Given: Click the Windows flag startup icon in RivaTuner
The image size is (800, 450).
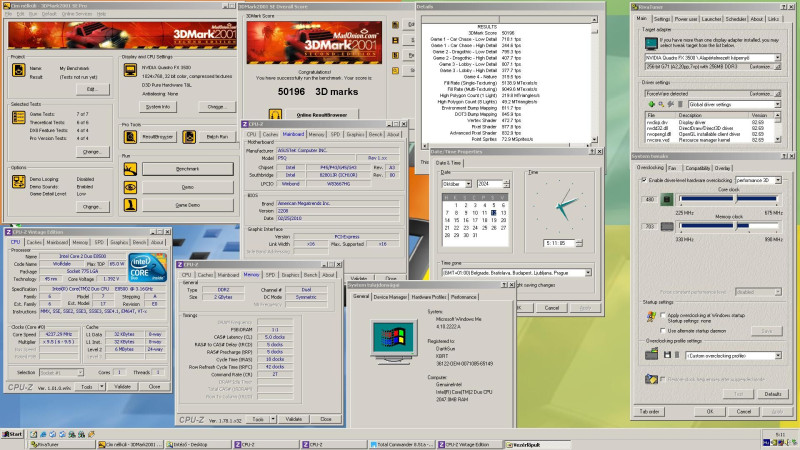Looking at the screenshot, I should click(651, 317).
